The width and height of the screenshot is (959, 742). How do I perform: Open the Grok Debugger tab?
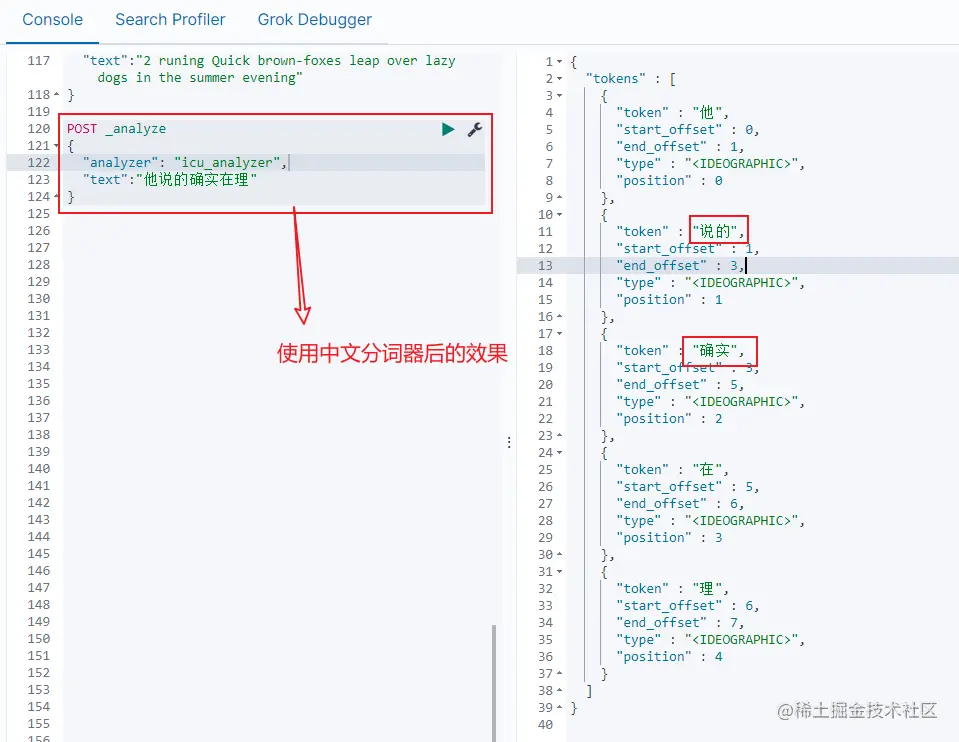tap(314, 20)
